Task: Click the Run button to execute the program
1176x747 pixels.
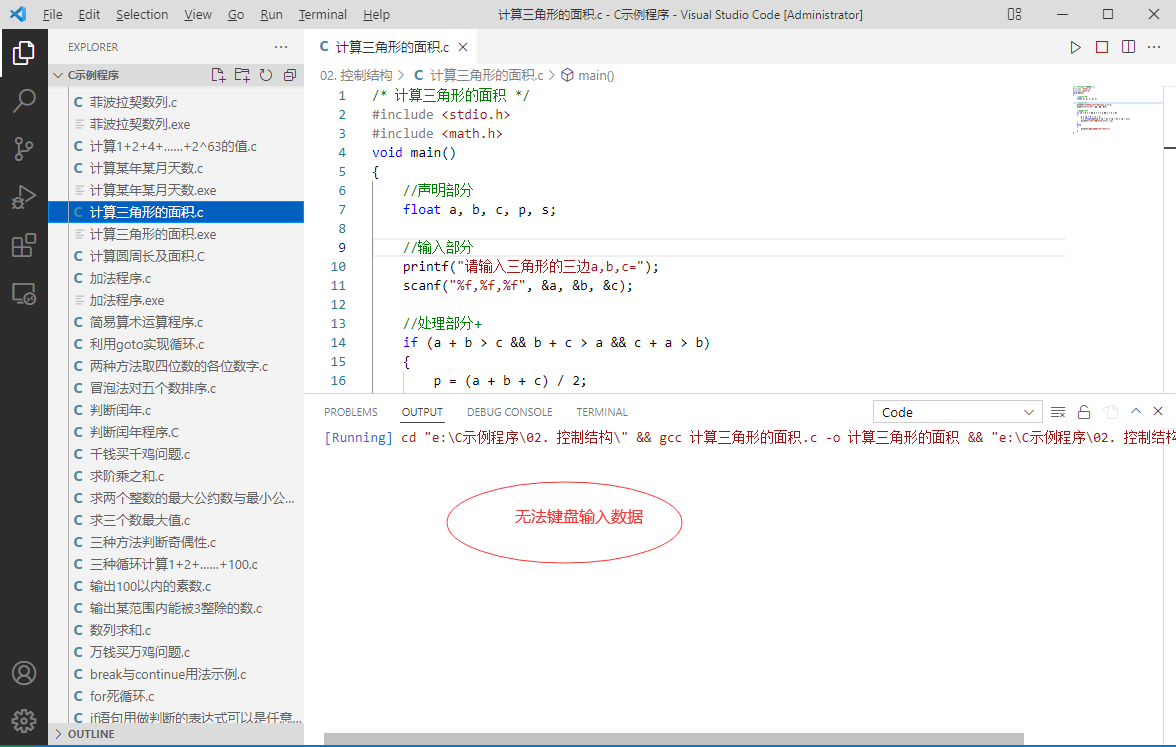Action: 1075,46
